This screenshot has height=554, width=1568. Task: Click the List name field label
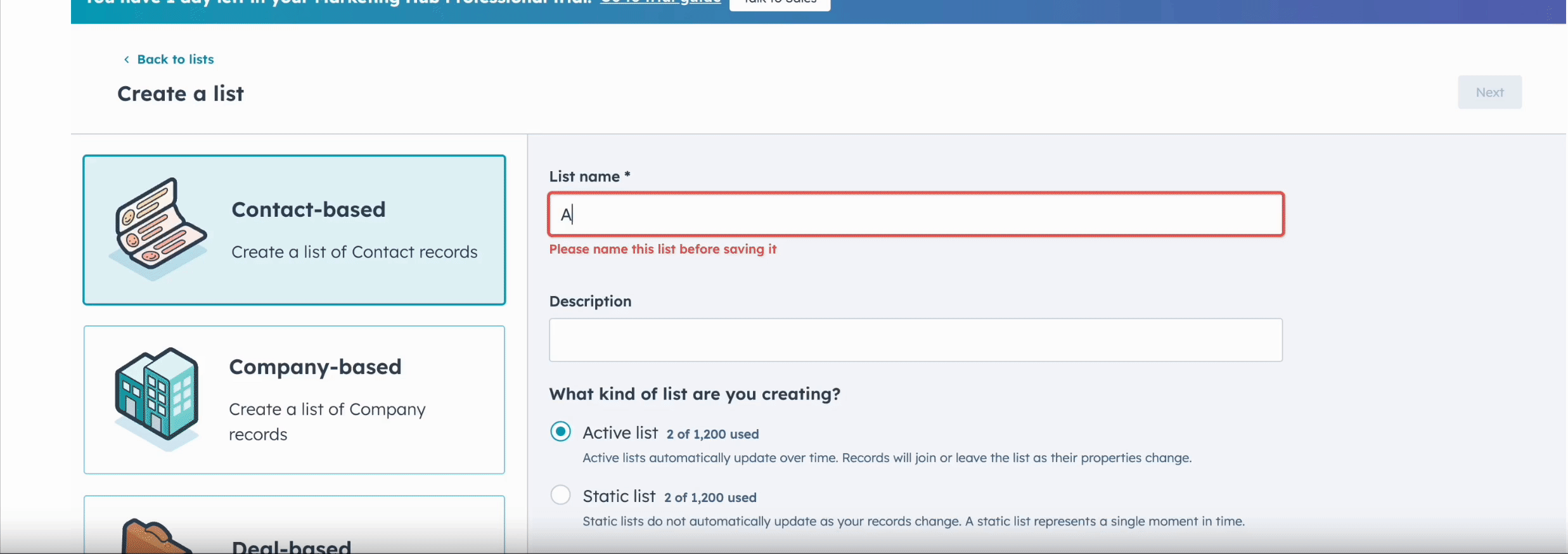tap(584, 177)
